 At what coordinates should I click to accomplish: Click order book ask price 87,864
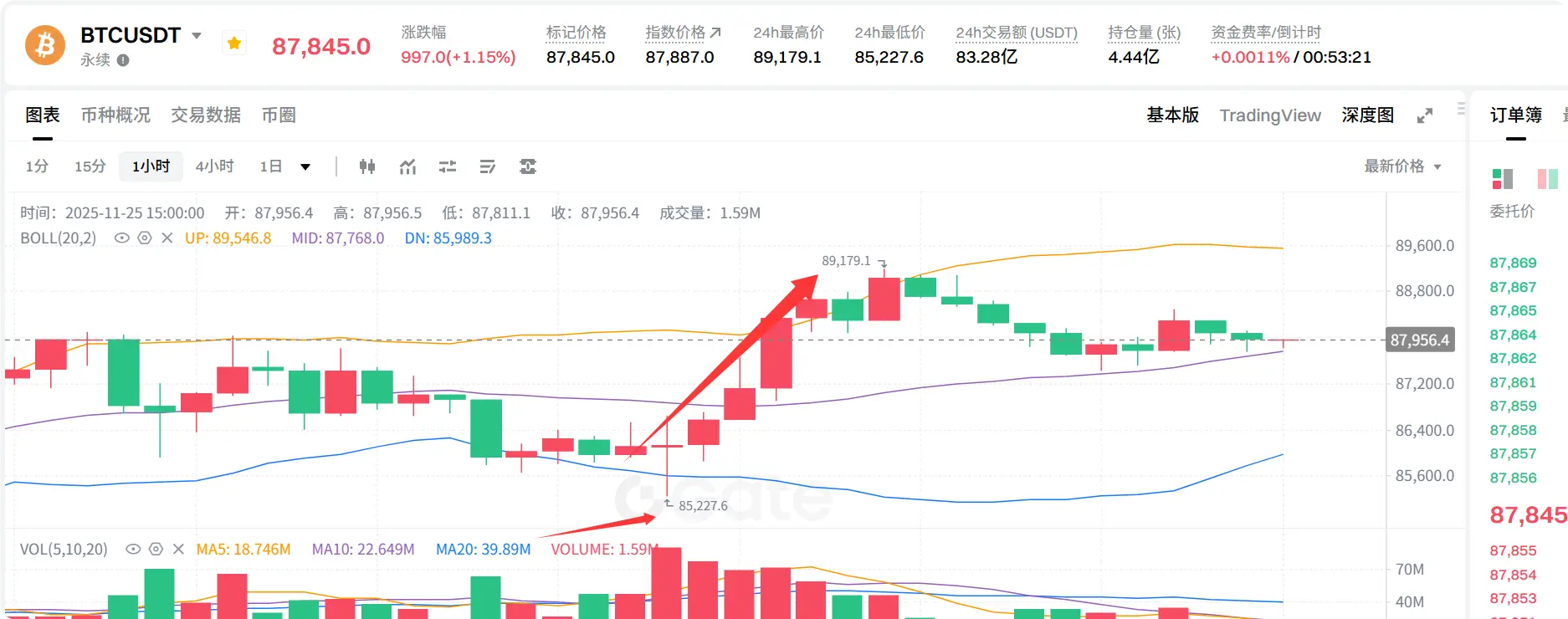[x=1513, y=335]
